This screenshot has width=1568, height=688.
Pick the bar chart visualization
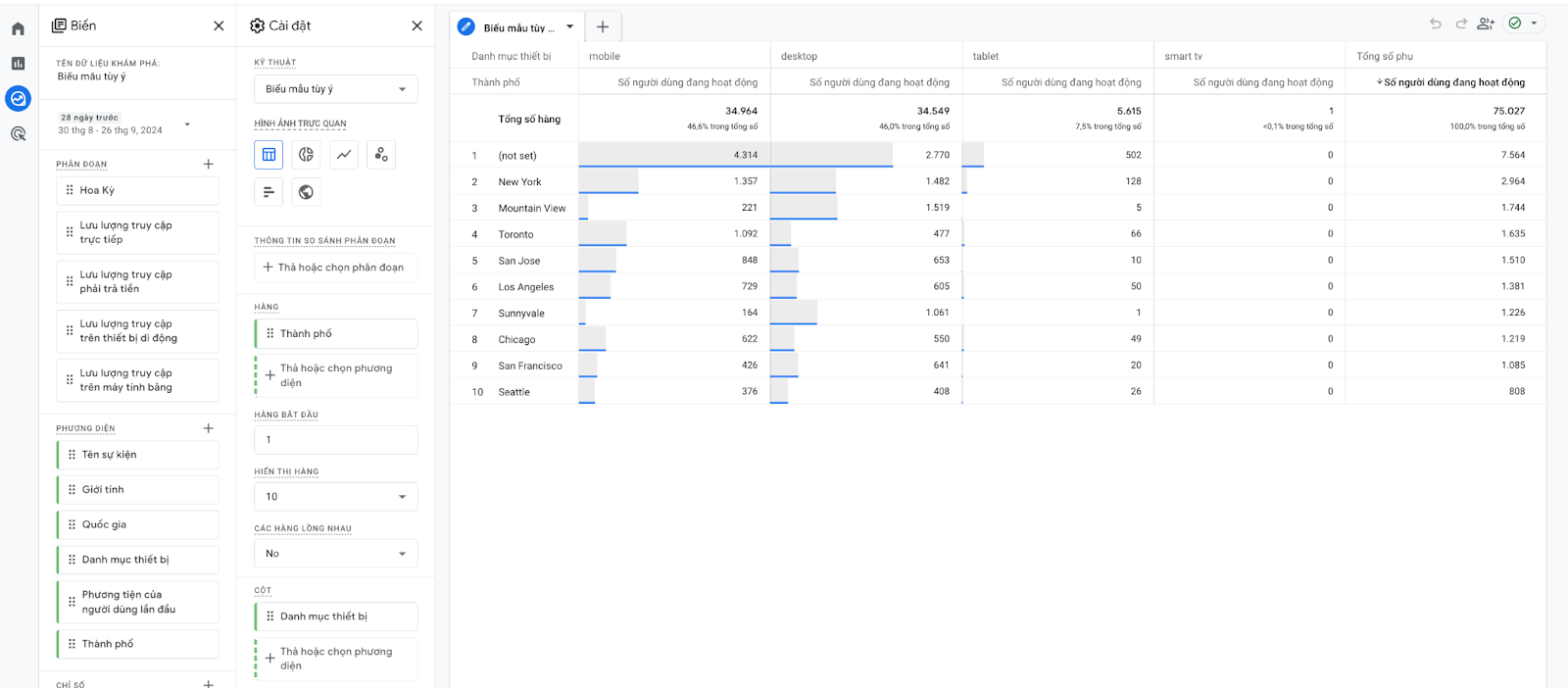[x=269, y=192]
